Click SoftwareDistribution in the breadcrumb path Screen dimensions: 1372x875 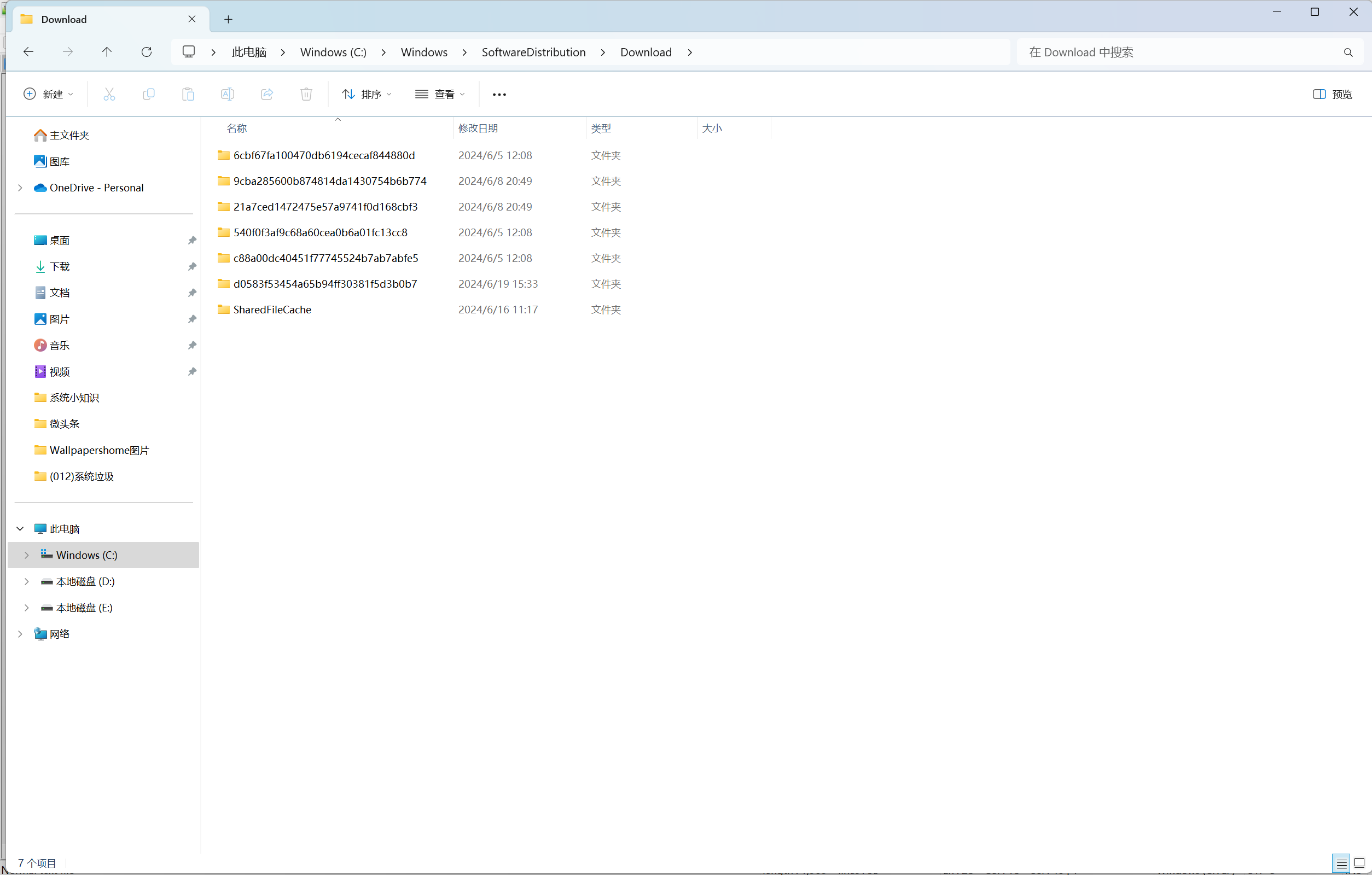[x=533, y=52]
